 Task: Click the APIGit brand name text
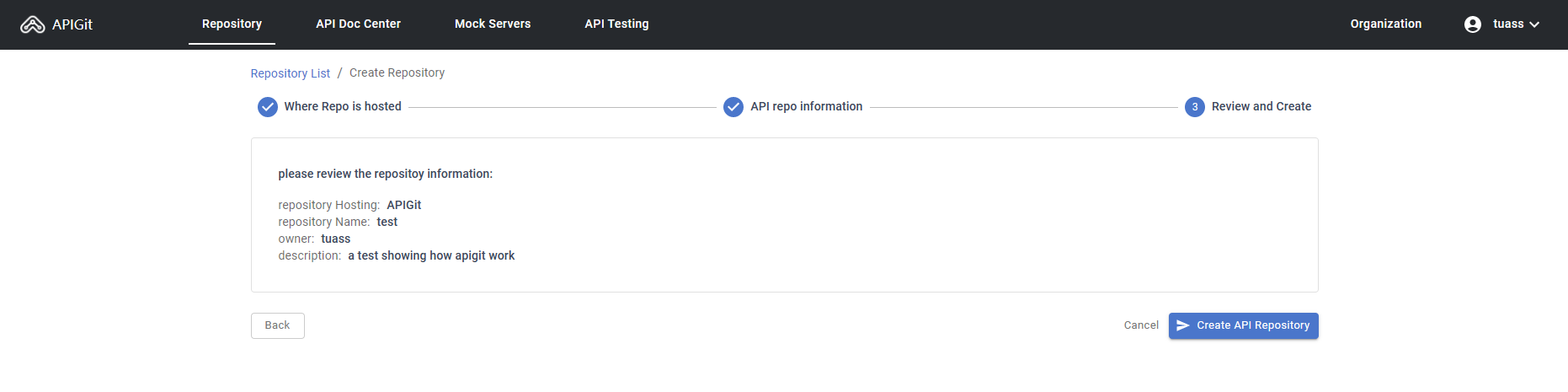72,24
